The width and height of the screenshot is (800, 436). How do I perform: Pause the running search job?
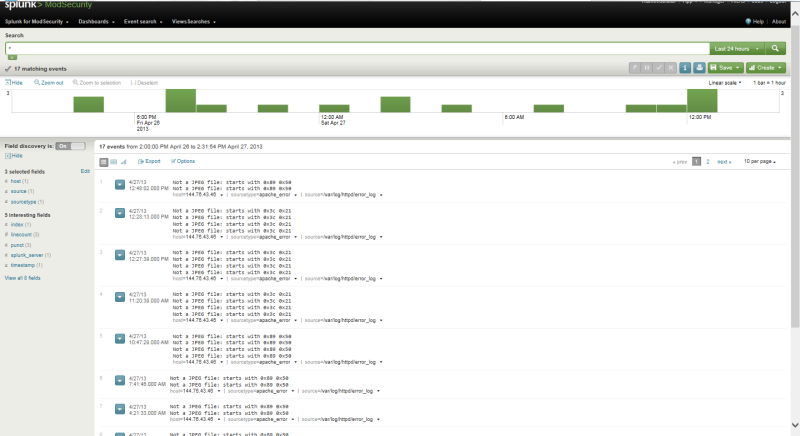point(646,68)
